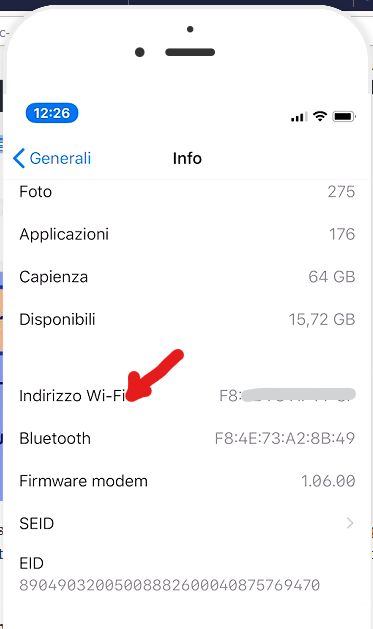
Task: Select the Capienza row label
Action: (x=53, y=277)
